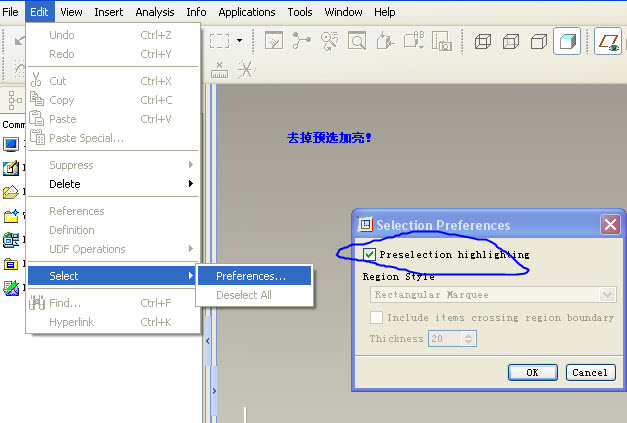The height and width of the screenshot is (423, 627).
Task: Toggle Shading display cube icon
Action: [567, 41]
